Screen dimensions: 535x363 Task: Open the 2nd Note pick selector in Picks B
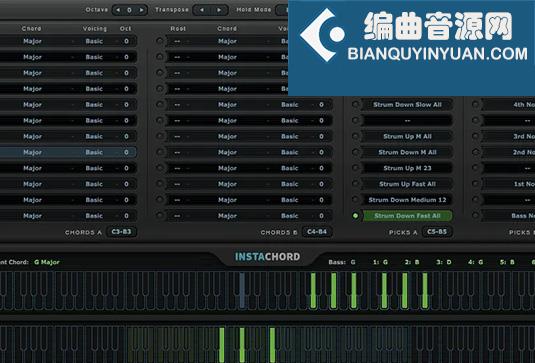508,152
